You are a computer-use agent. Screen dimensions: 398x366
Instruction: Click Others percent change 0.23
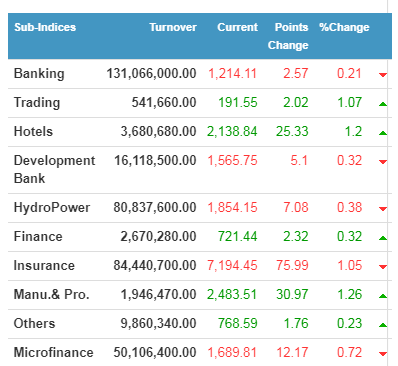pyautogui.click(x=350, y=324)
